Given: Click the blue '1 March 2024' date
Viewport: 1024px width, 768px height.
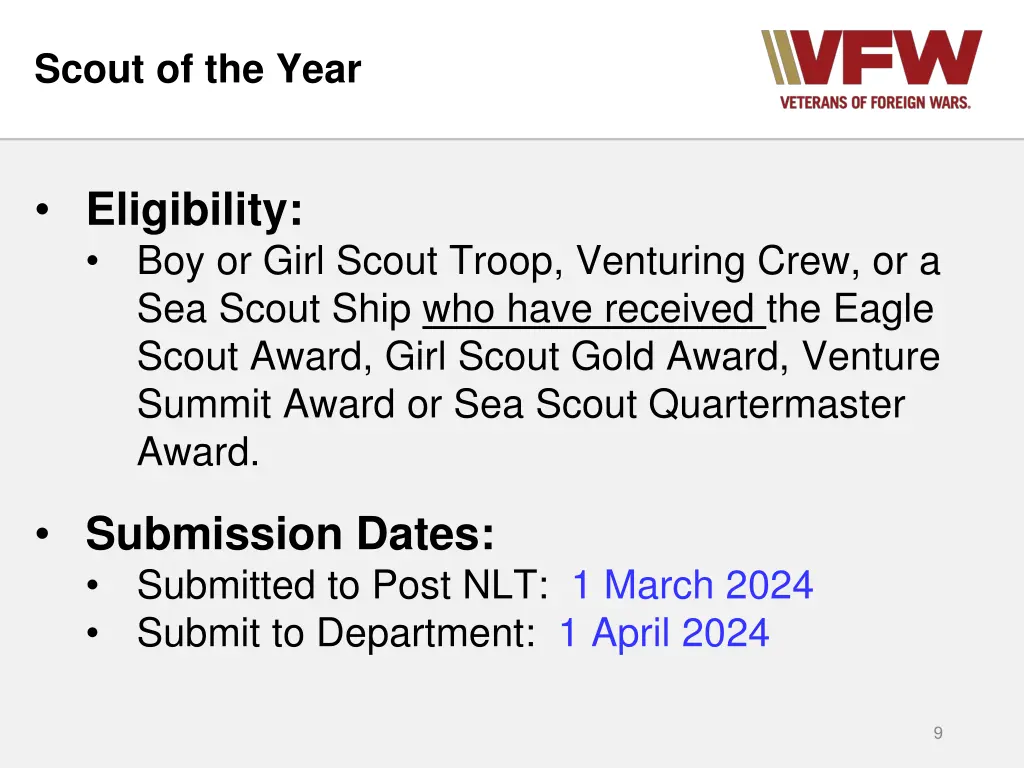Looking at the screenshot, I should click(x=692, y=585).
